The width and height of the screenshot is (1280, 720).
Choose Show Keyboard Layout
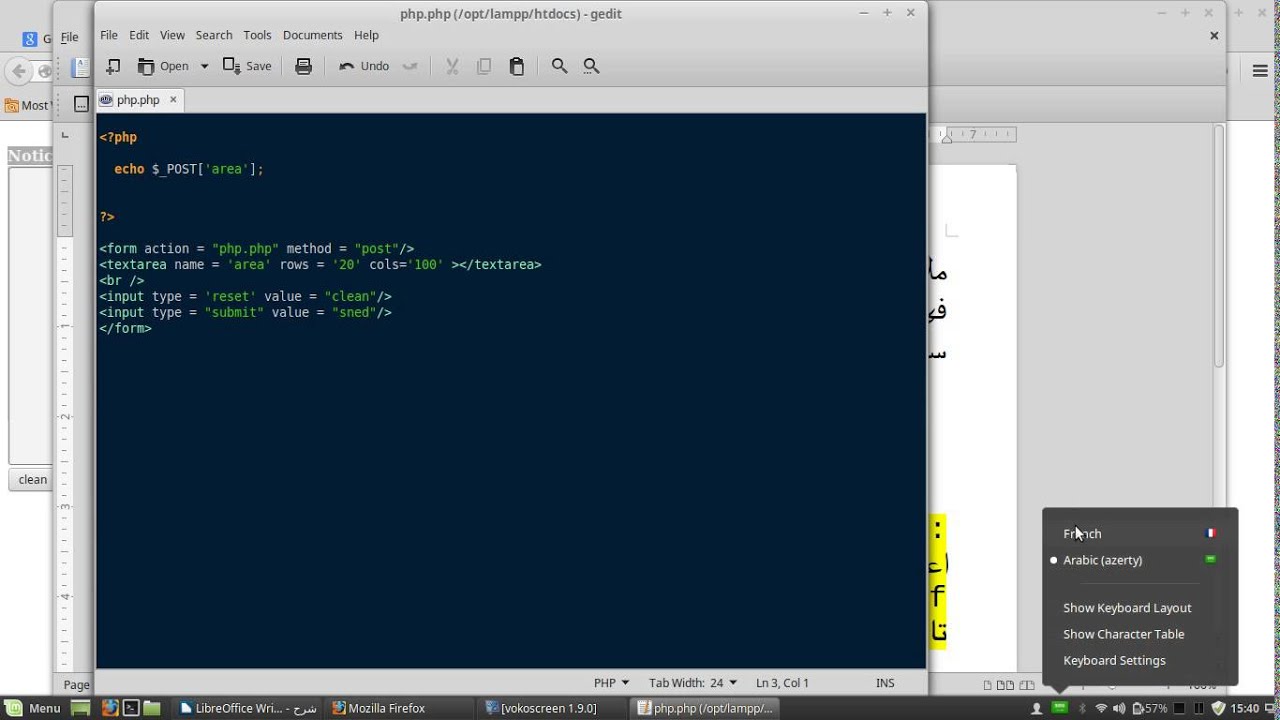(x=1139, y=608)
